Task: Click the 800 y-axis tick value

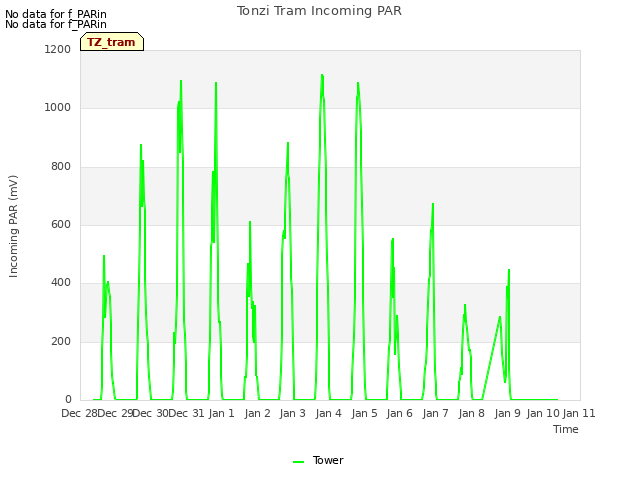Action: coord(61,167)
